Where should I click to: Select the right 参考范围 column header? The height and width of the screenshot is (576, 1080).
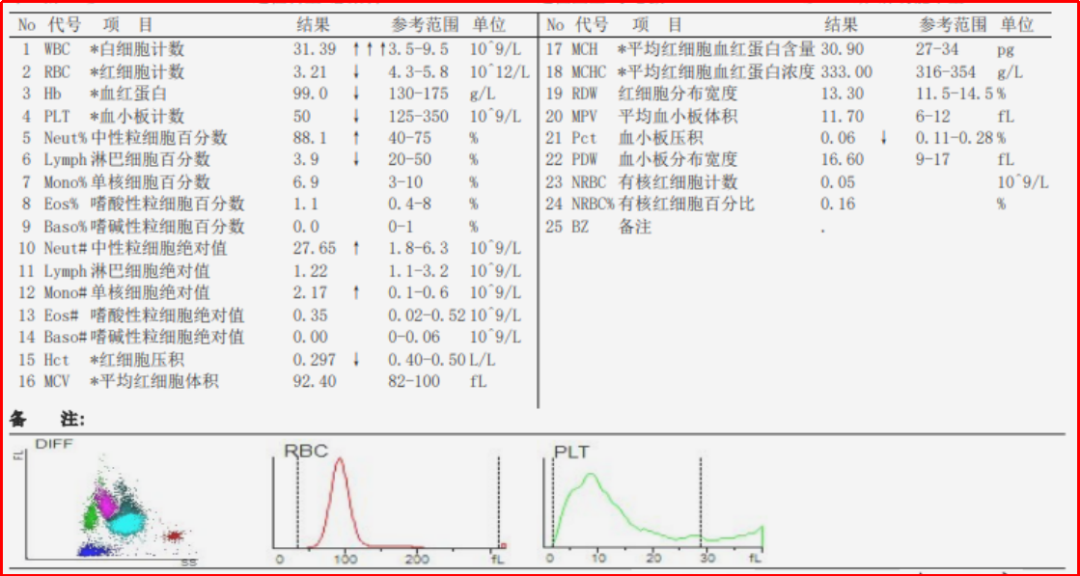coord(953,25)
